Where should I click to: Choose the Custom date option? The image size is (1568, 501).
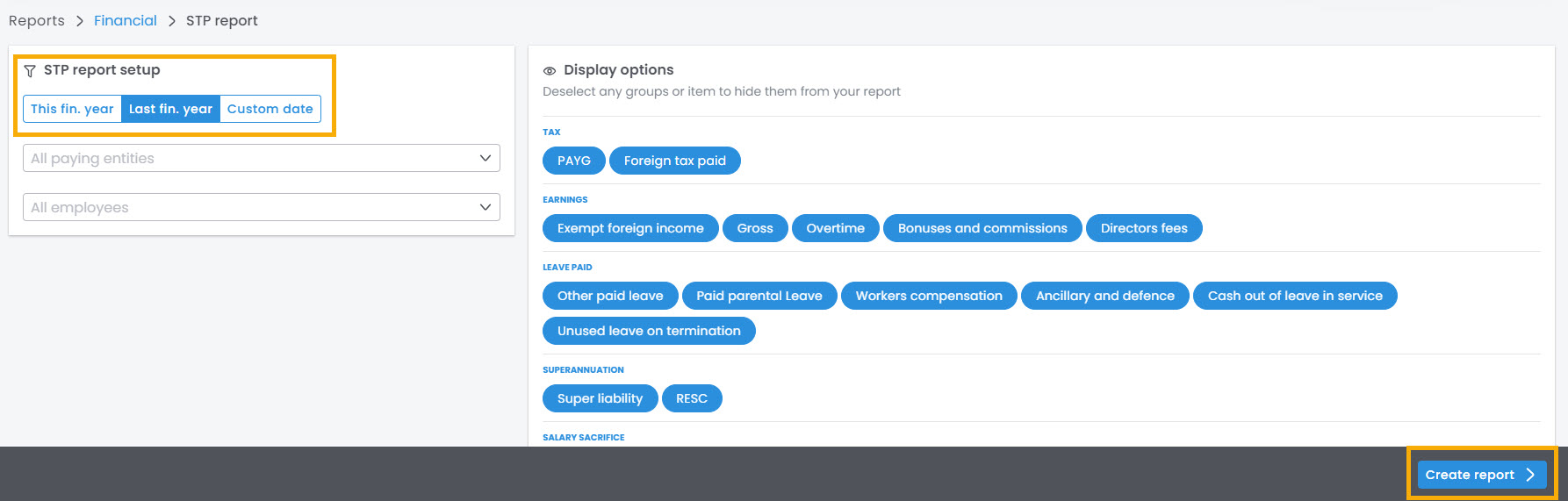click(270, 109)
